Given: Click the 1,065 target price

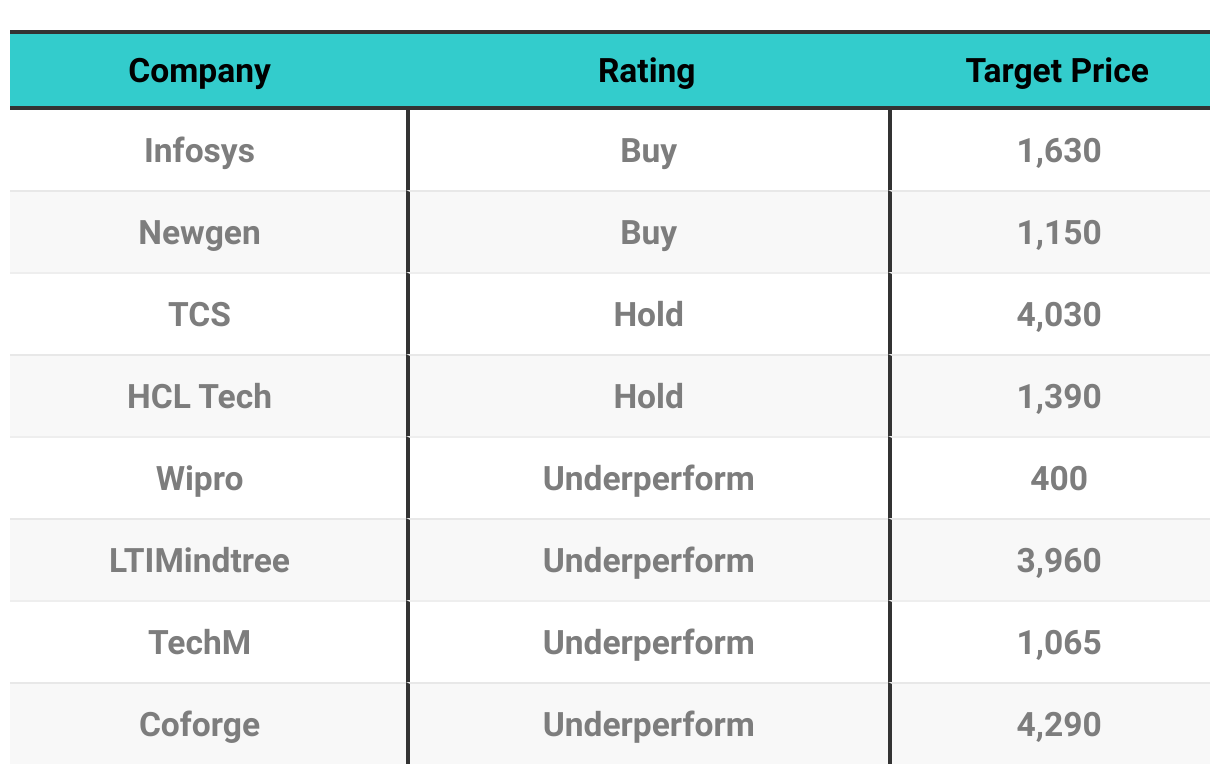Looking at the screenshot, I should (x=1059, y=643).
